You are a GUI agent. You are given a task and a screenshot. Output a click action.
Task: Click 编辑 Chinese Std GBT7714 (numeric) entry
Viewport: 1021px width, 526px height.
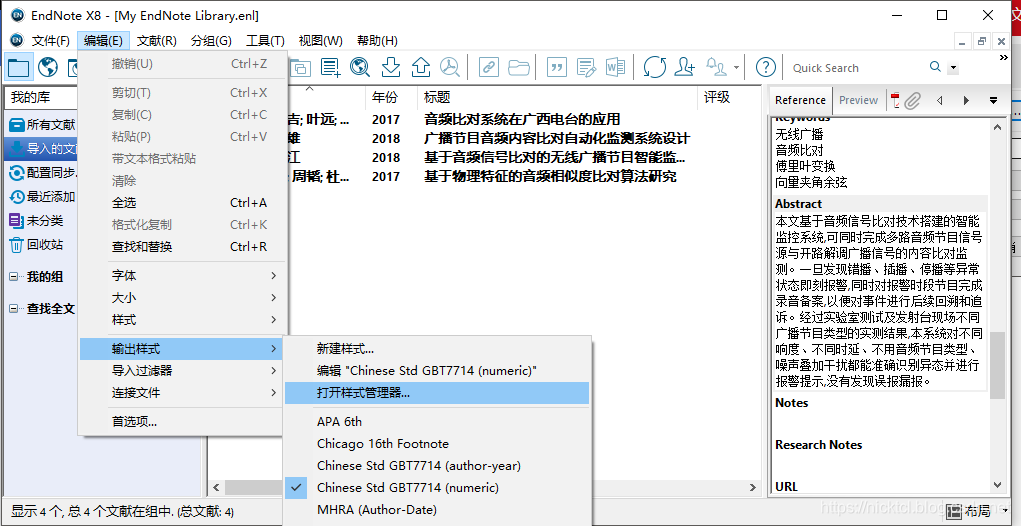(437, 370)
